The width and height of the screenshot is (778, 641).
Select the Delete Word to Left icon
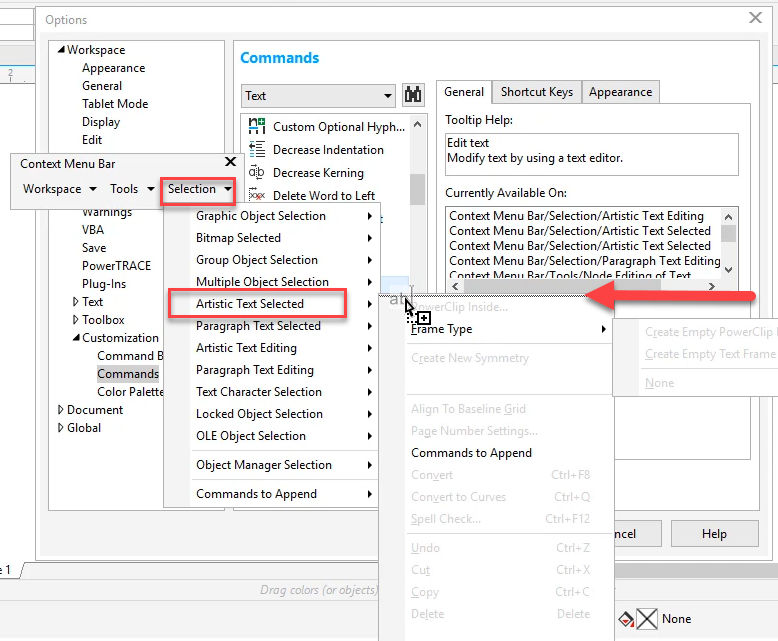click(x=257, y=194)
